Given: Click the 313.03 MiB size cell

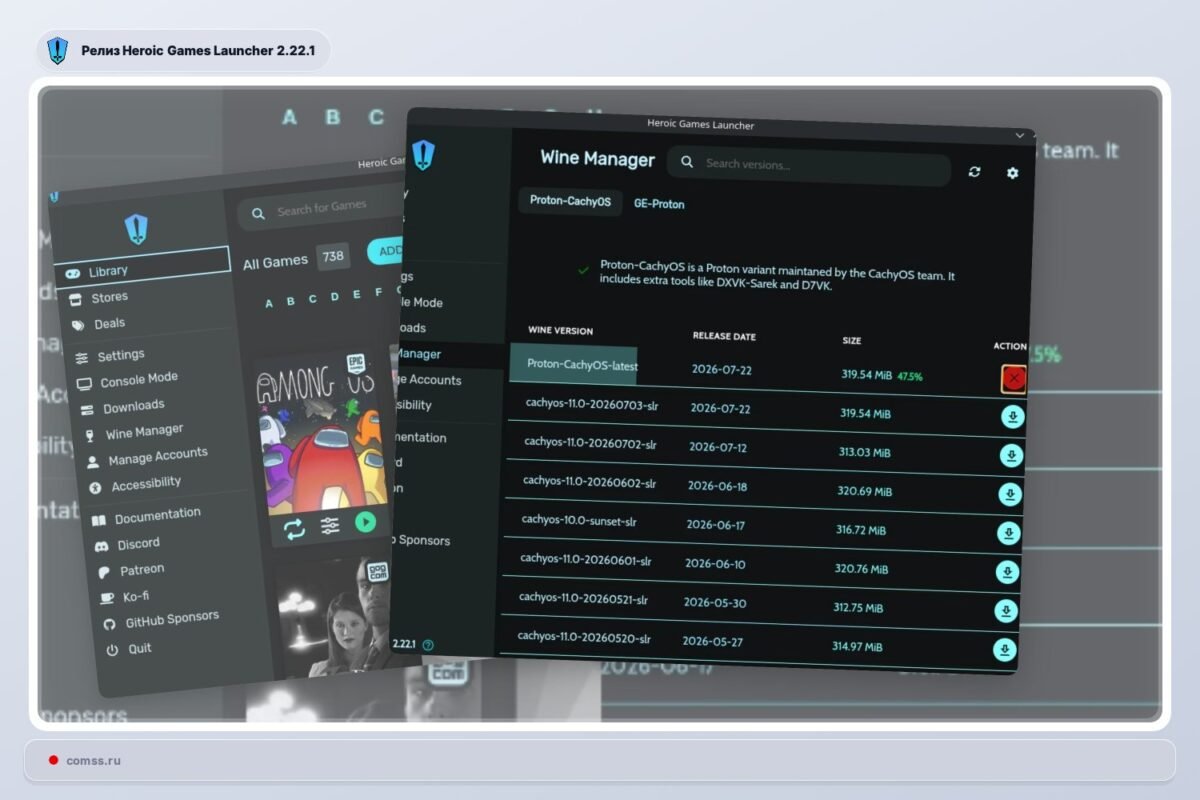Looking at the screenshot, I should (x=865, y=452).
